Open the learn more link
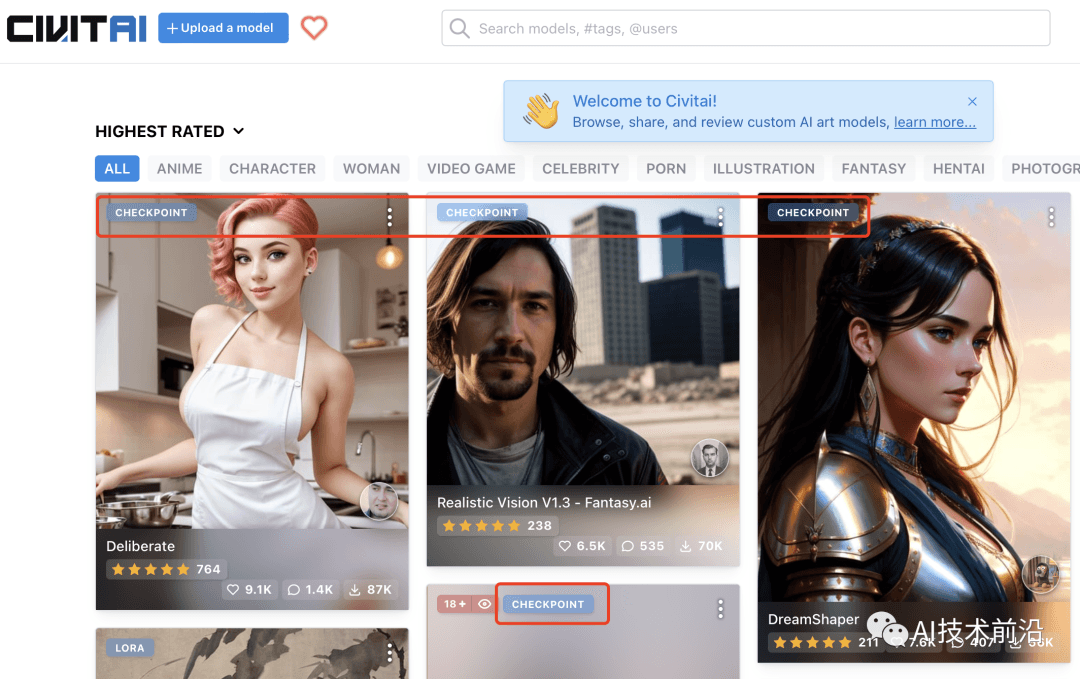The height and width of the screenshot is (679, 1080). tap(934, 122)
